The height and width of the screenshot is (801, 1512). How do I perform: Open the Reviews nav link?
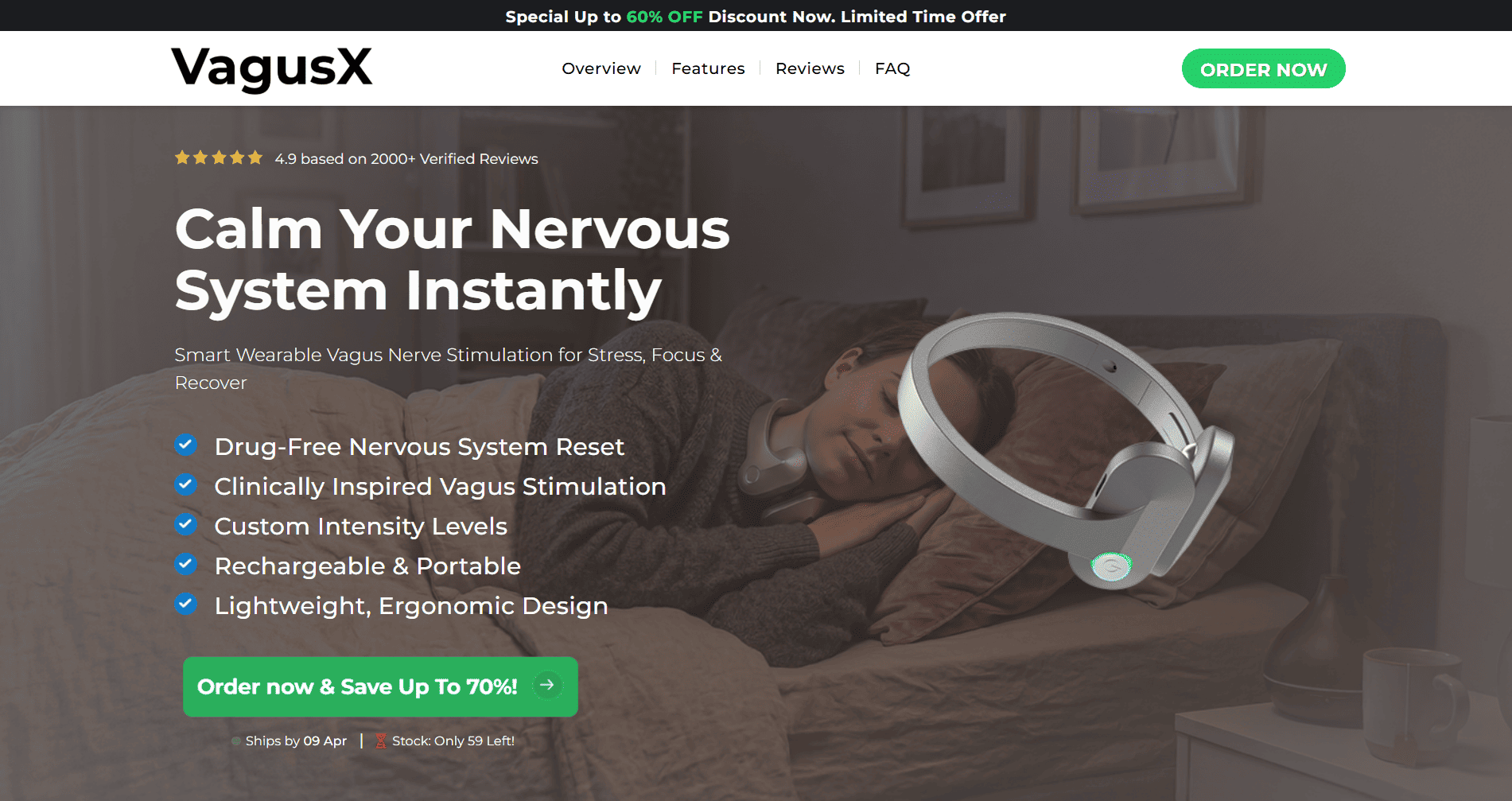(810, 68)
